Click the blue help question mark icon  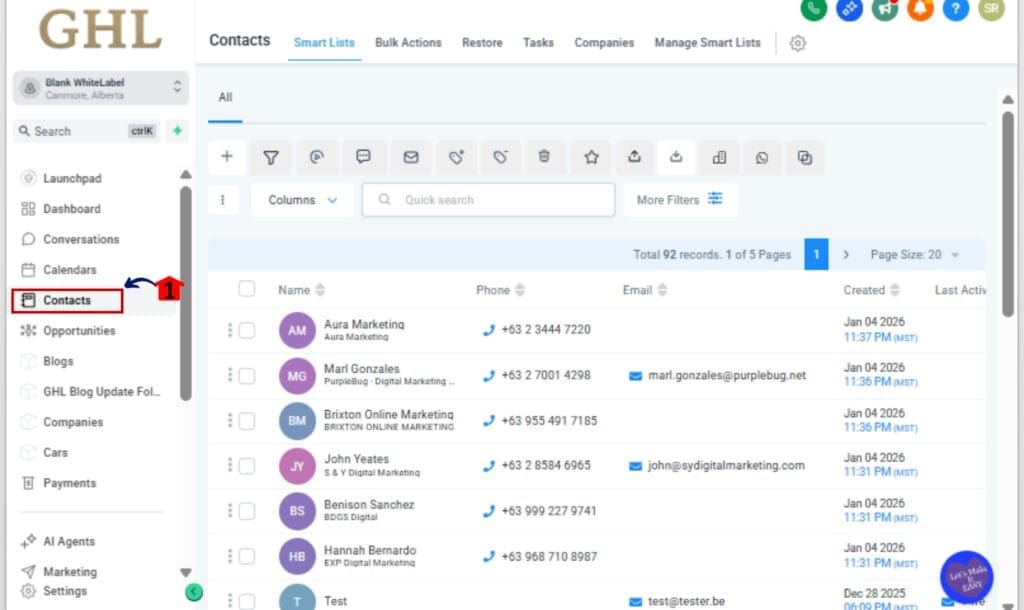(955, 8)
